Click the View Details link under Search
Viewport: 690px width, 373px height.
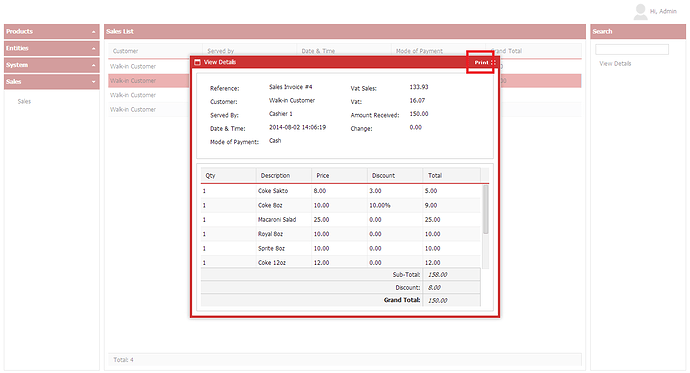pyautogui.click(x=615, y=64)
